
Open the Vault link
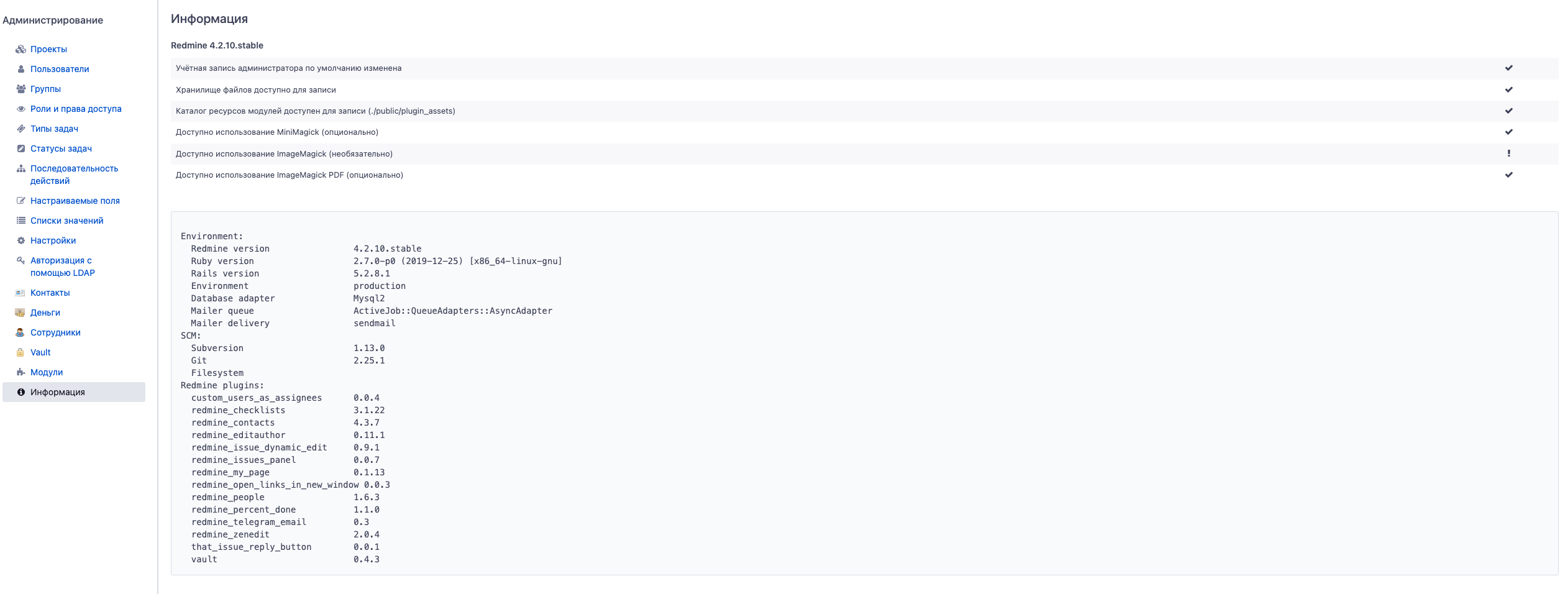40,352
